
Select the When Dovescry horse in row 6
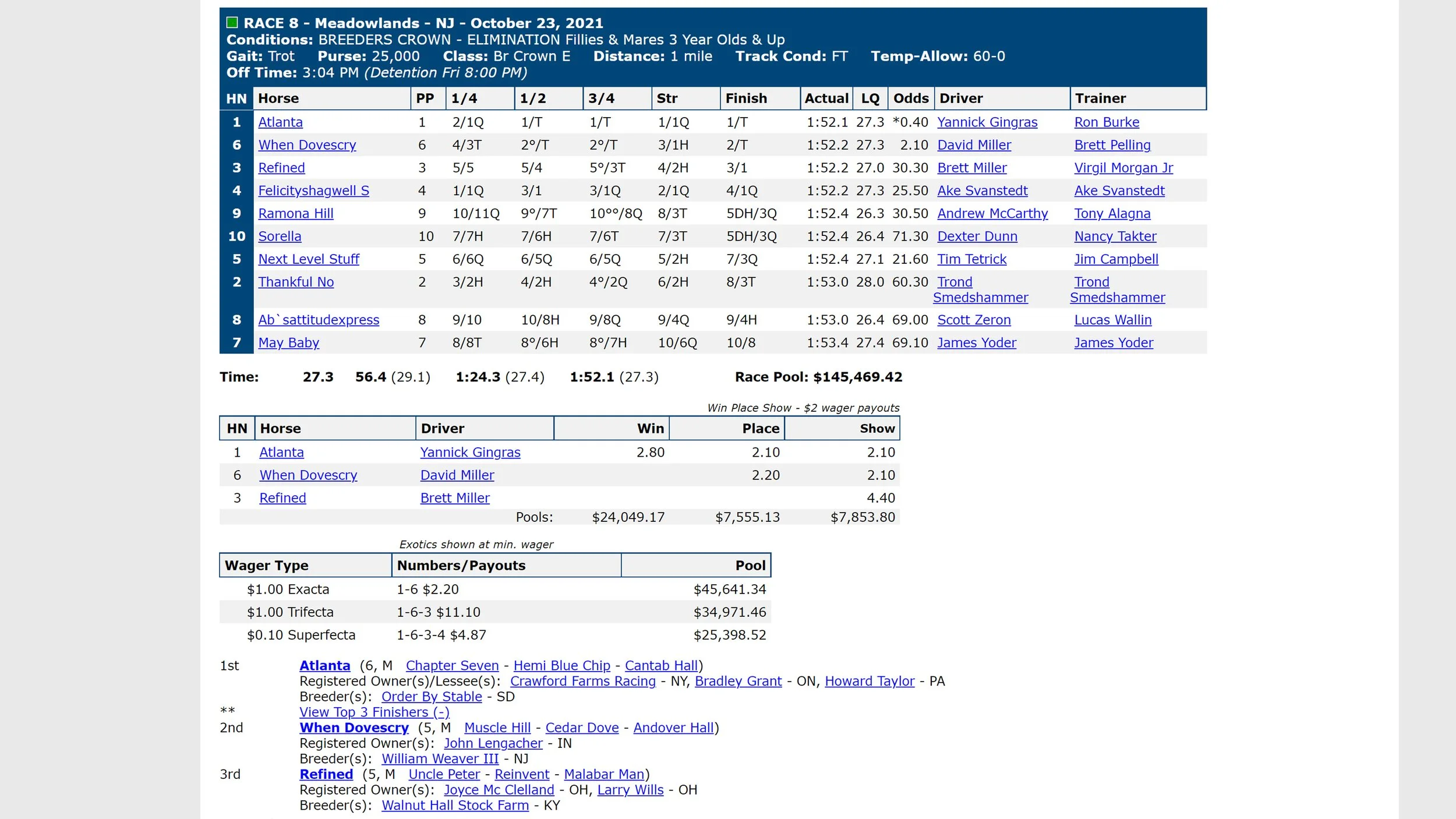click(x=307, y=145)
